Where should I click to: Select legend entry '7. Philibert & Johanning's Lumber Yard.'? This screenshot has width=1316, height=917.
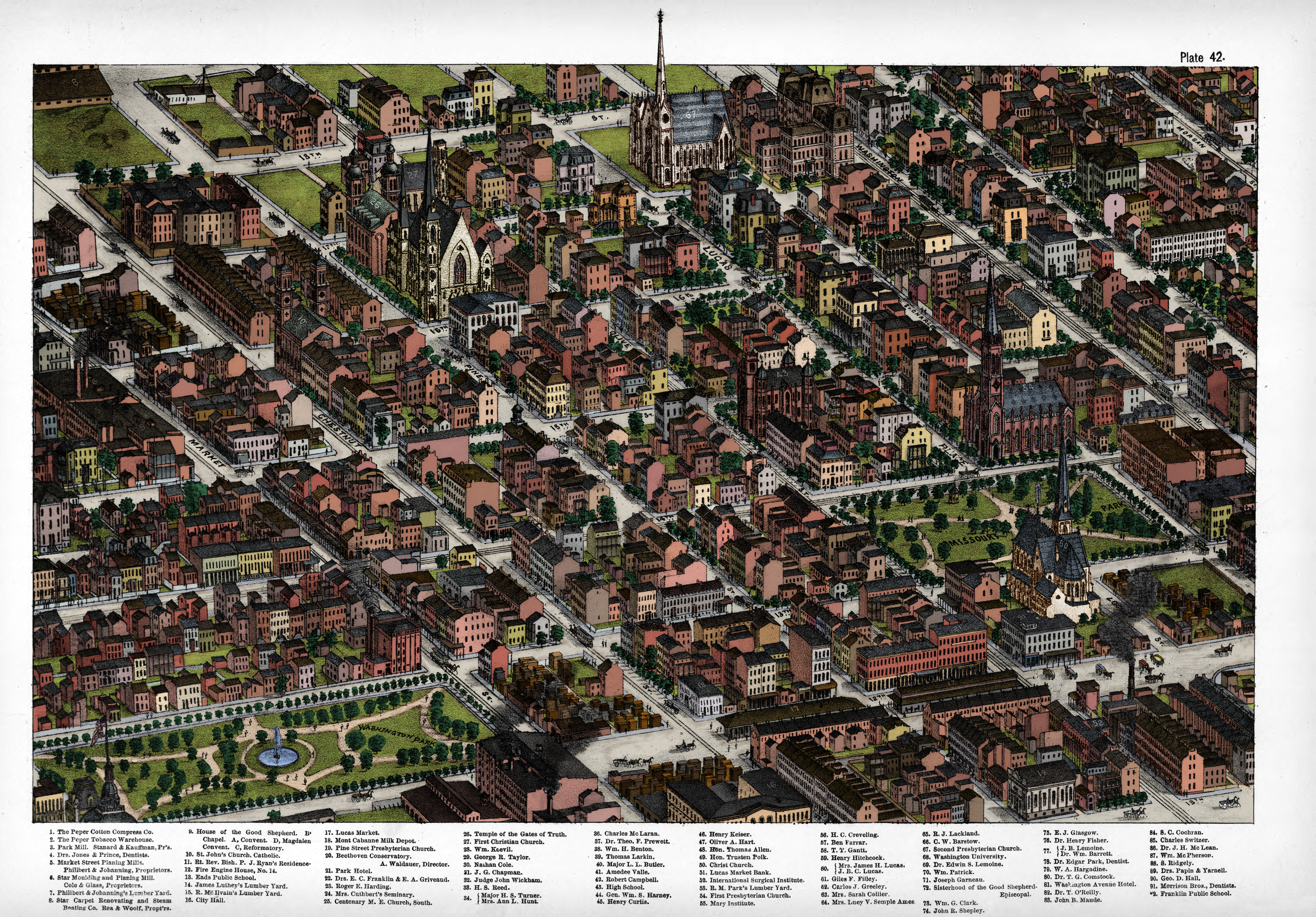tap(110, 893)
